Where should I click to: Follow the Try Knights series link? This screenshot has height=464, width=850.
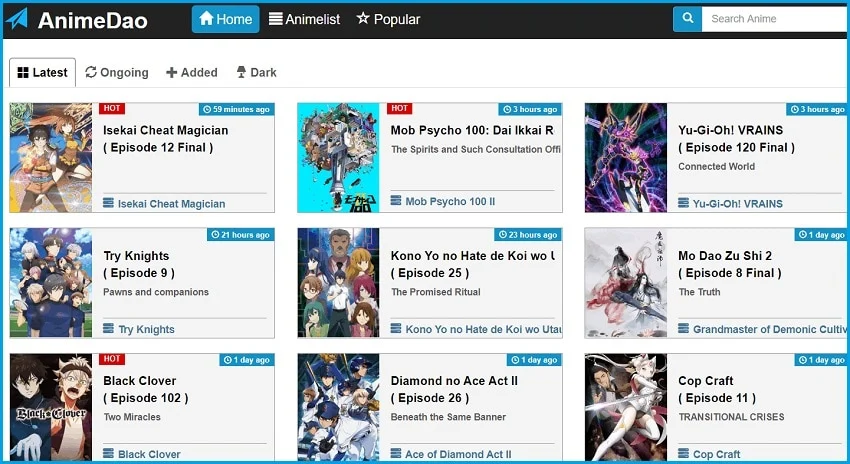[146, 329]
